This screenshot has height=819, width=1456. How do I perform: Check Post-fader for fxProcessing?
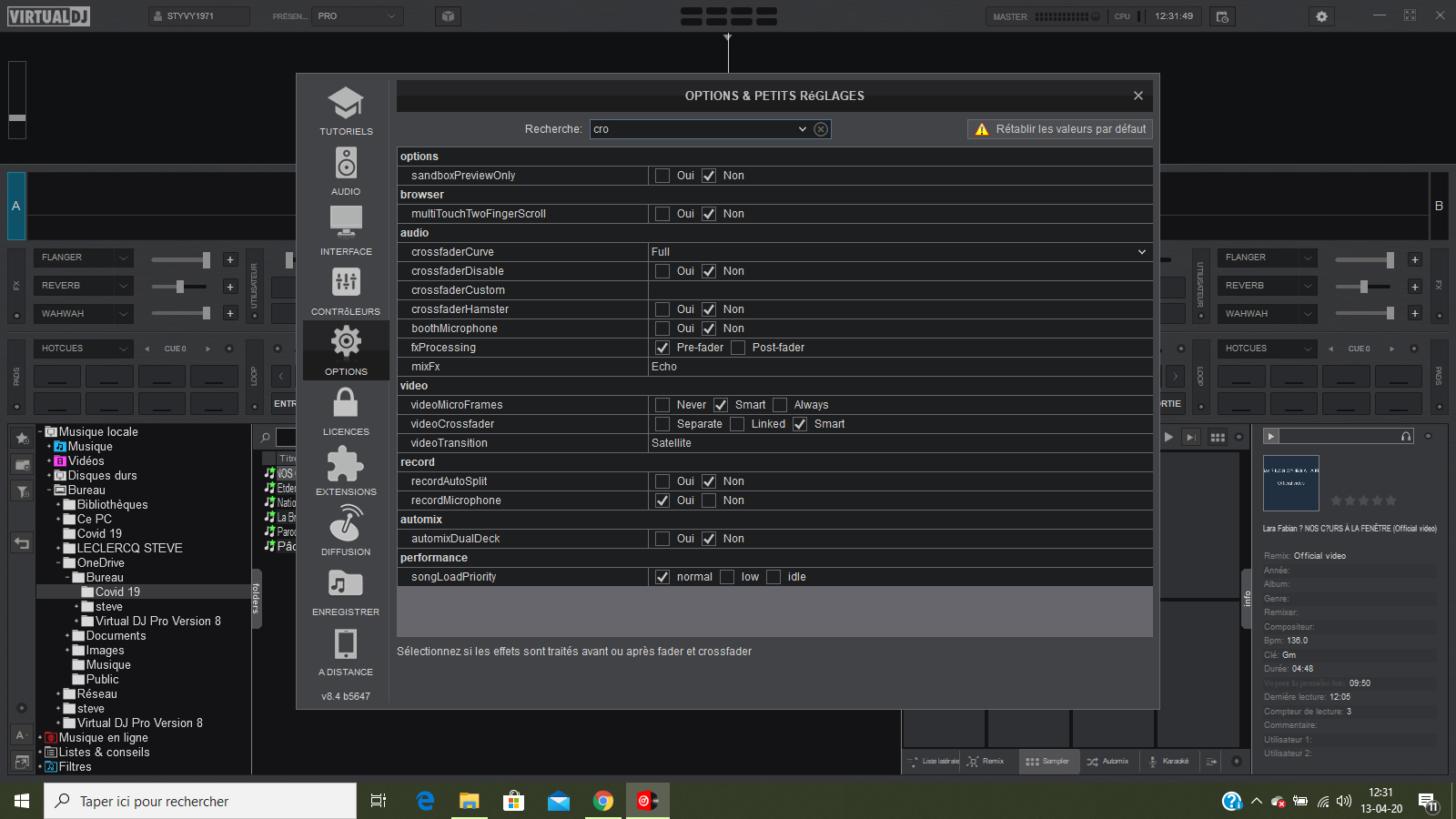coord(738,348)
